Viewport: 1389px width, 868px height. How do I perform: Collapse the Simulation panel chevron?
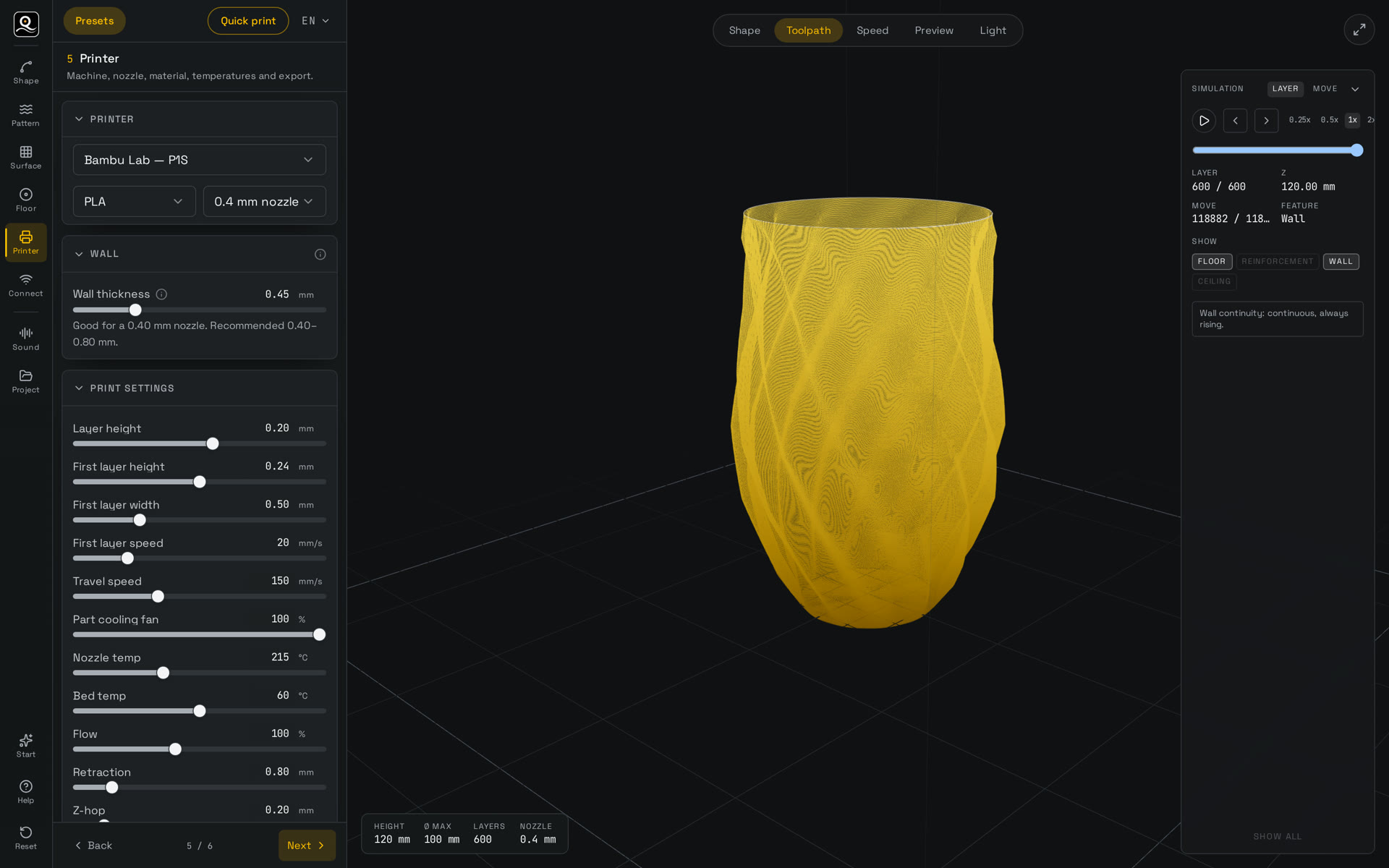1355,89
